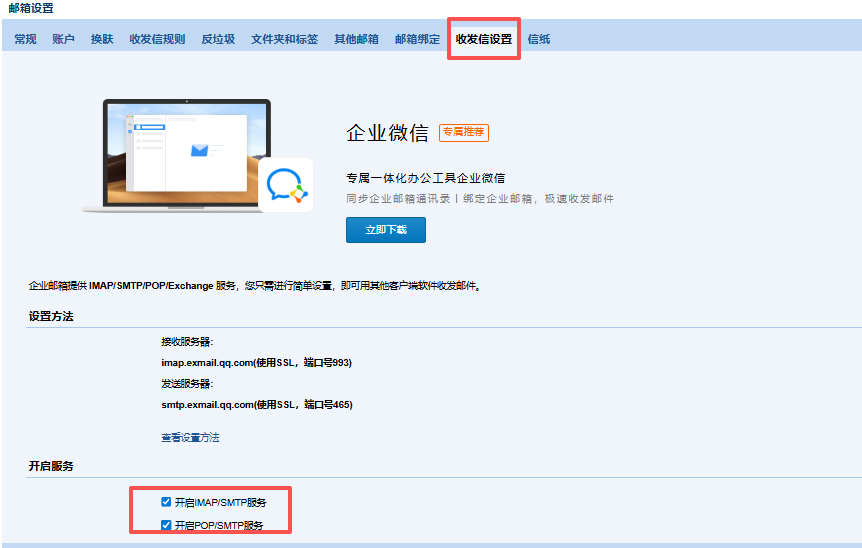Disable the 开启IMAP/SMTP服务 checkbox
The image size is (862, 548).
coord(166,502)
